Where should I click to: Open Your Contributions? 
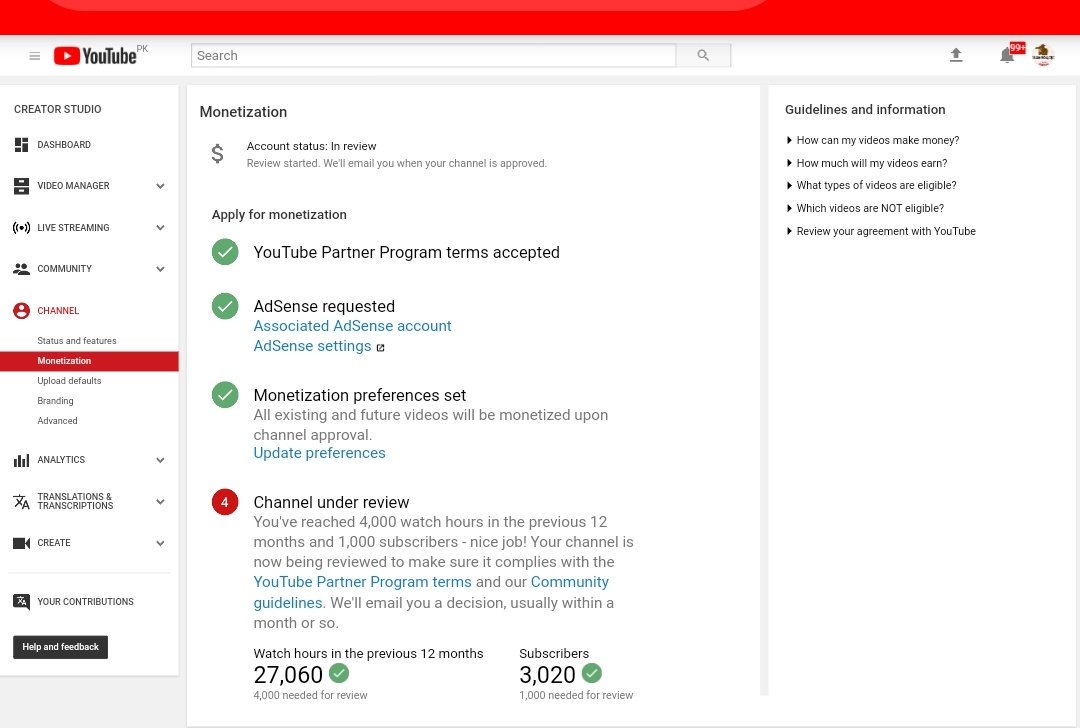point(85,602)
